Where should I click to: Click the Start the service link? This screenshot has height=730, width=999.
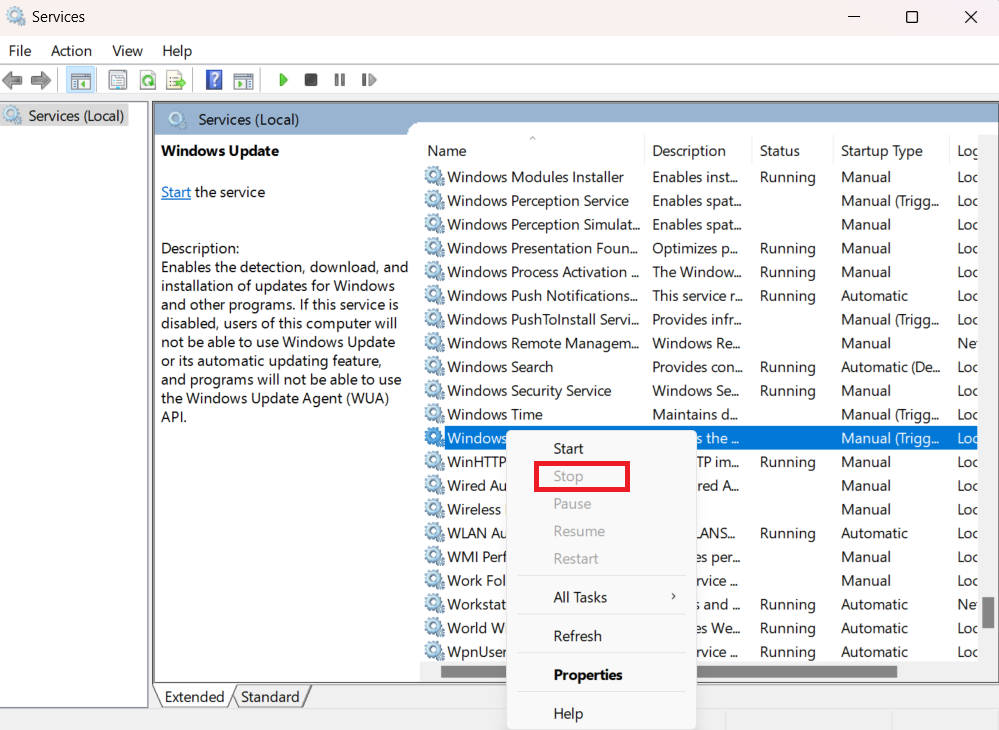click(x=175, y=192)
